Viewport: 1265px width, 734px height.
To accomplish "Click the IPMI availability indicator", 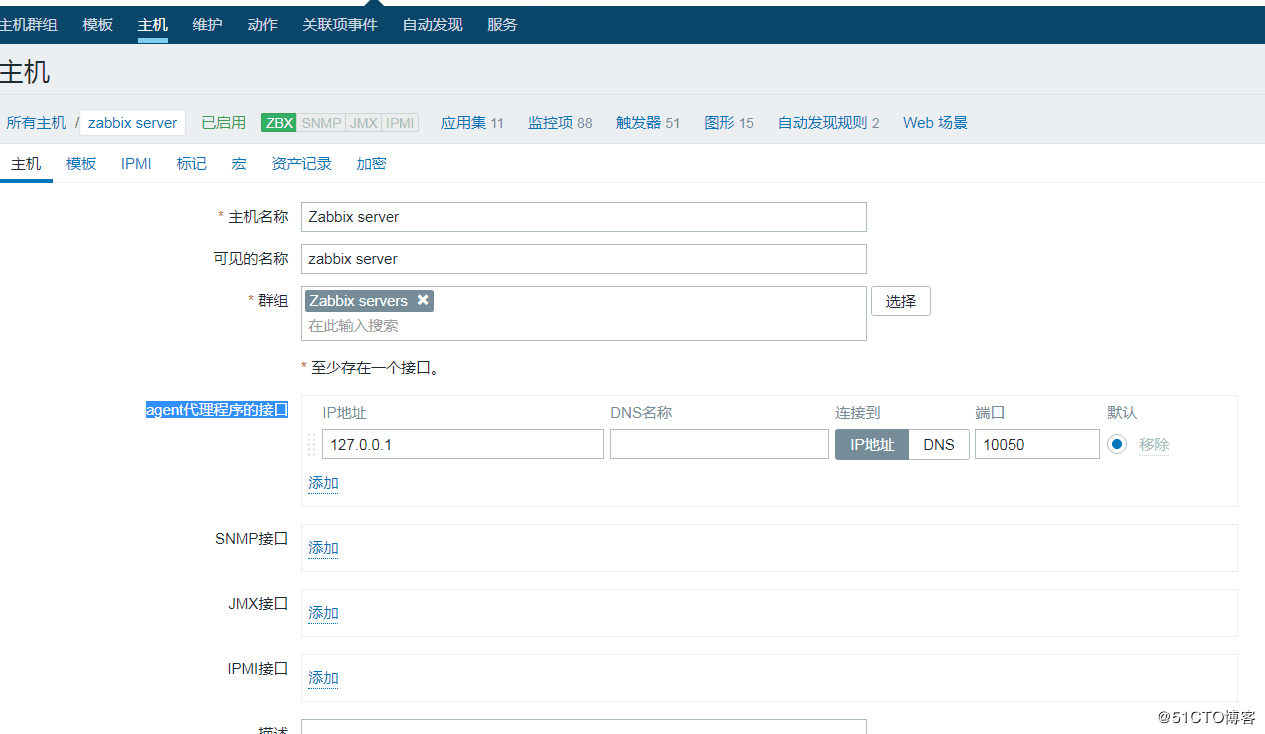I will [400, 123].
